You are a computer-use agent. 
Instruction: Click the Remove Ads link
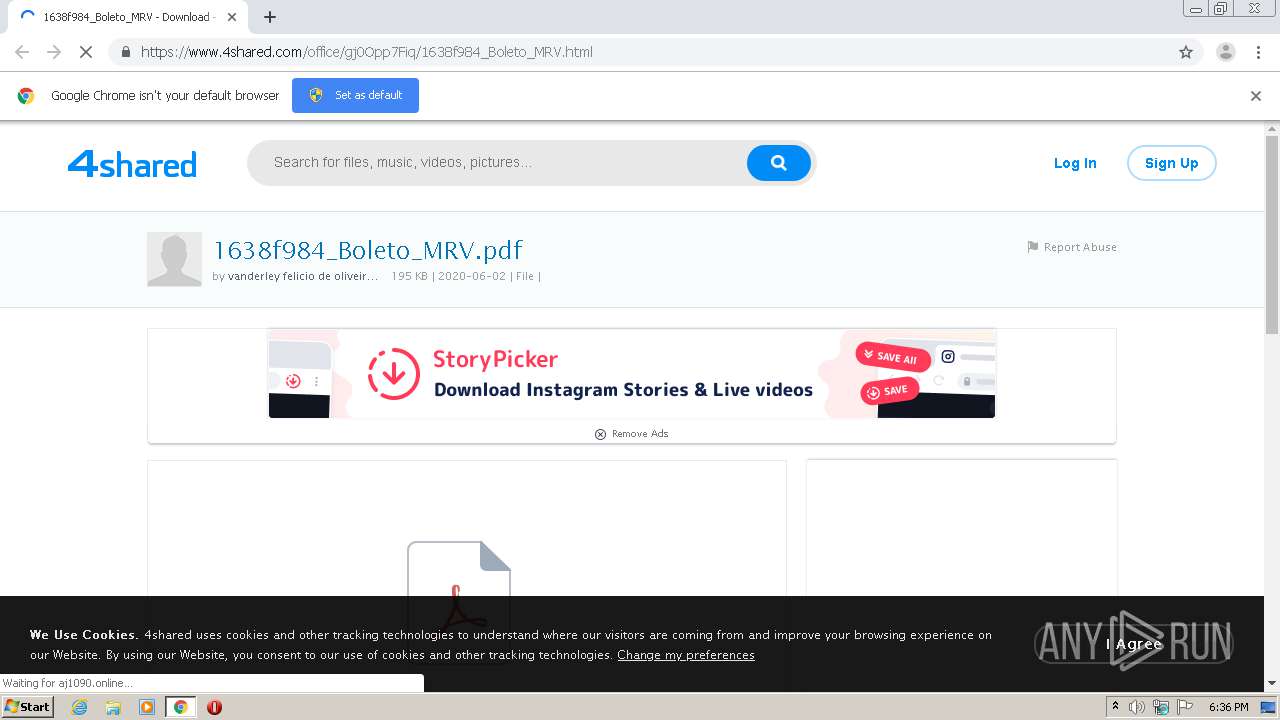[631, 434]
